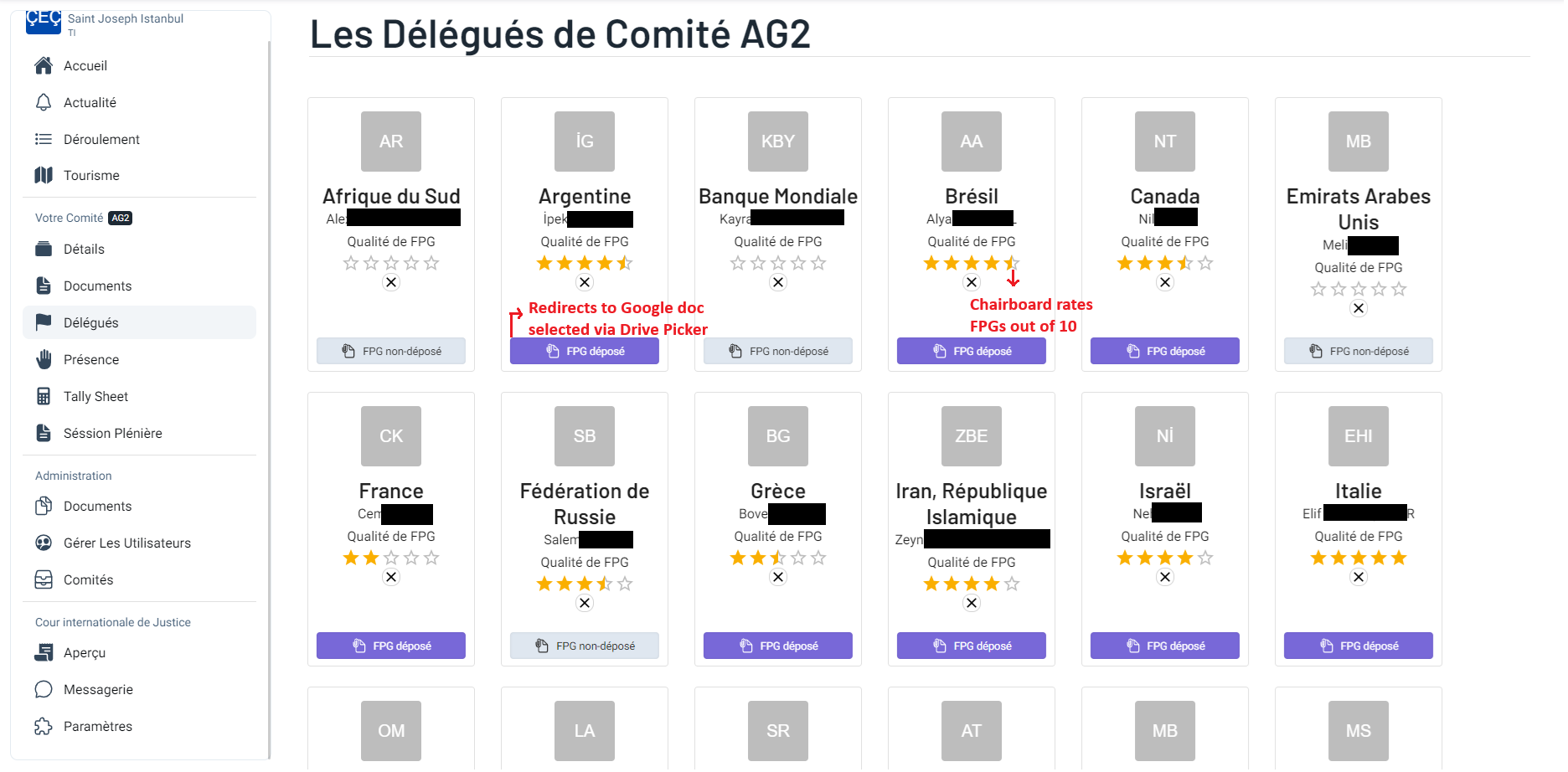Image resolution: width=1568 pixels, height=772 pixels.
Task: Select the Gérer Les Utilisateurs icon
Action: [x=44, y=543]
